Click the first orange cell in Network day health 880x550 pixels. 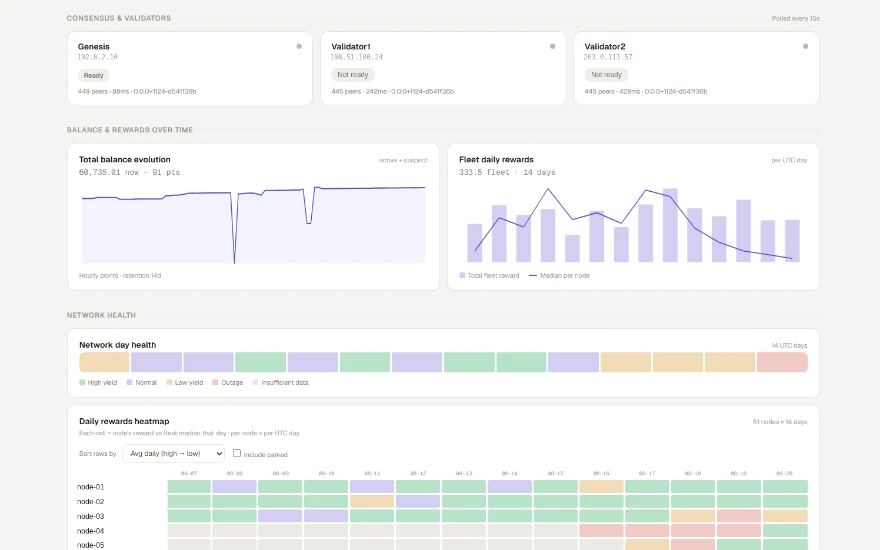[x=104, y=362]
